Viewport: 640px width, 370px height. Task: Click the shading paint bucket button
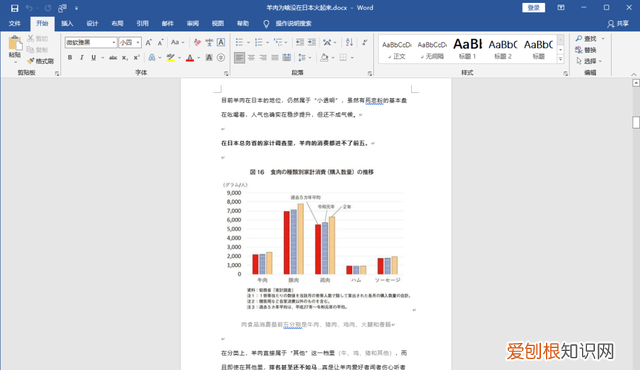[x=324, y=58]
